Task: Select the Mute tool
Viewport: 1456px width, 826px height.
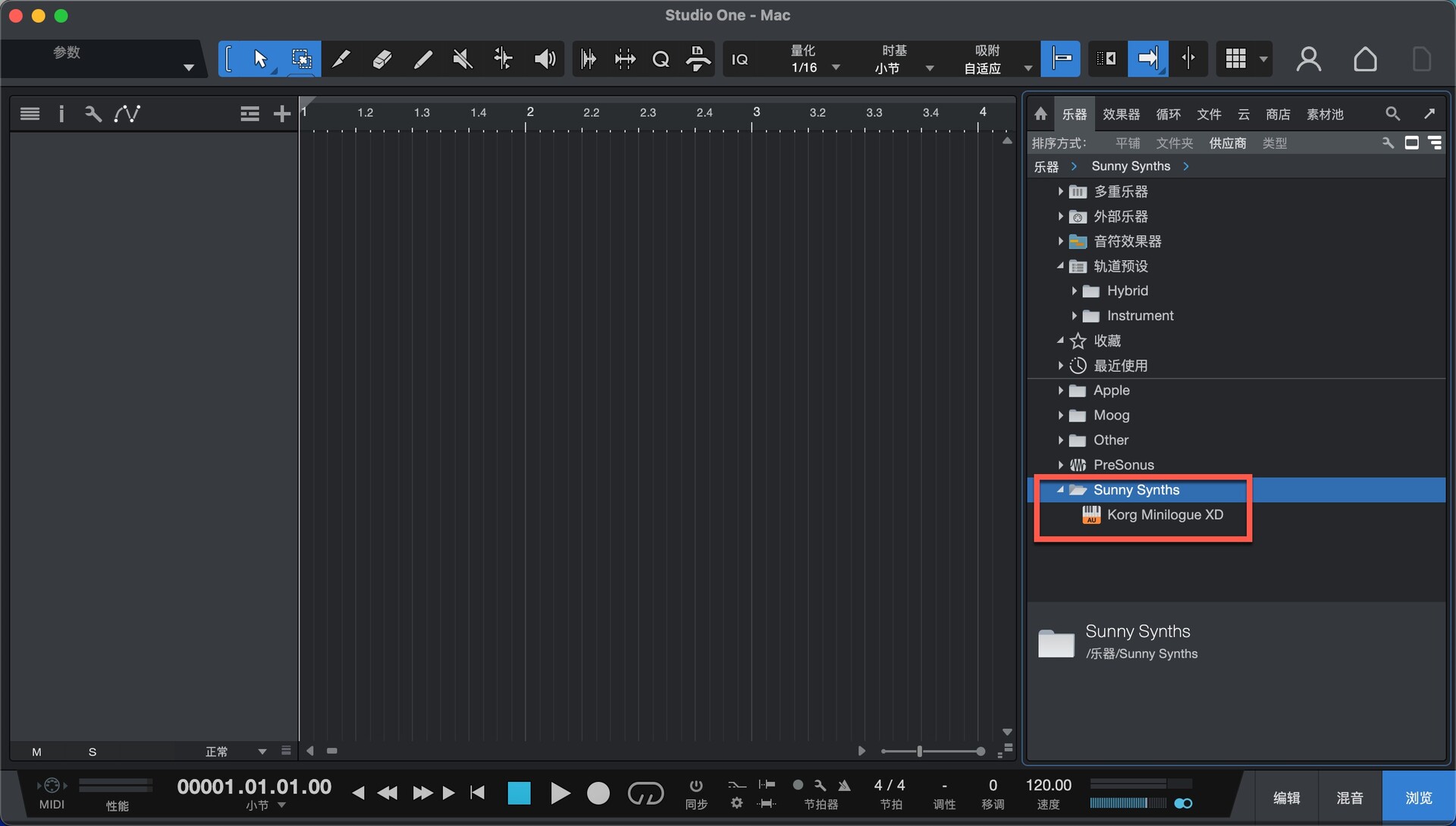Action: point(463,59)
